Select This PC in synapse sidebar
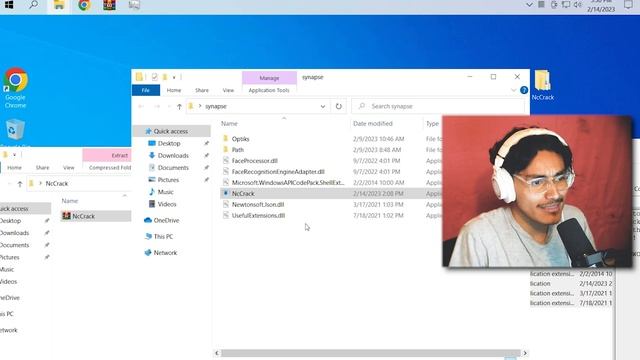Image resolution: width=640 pixels, height=360 pixels. 163,236
